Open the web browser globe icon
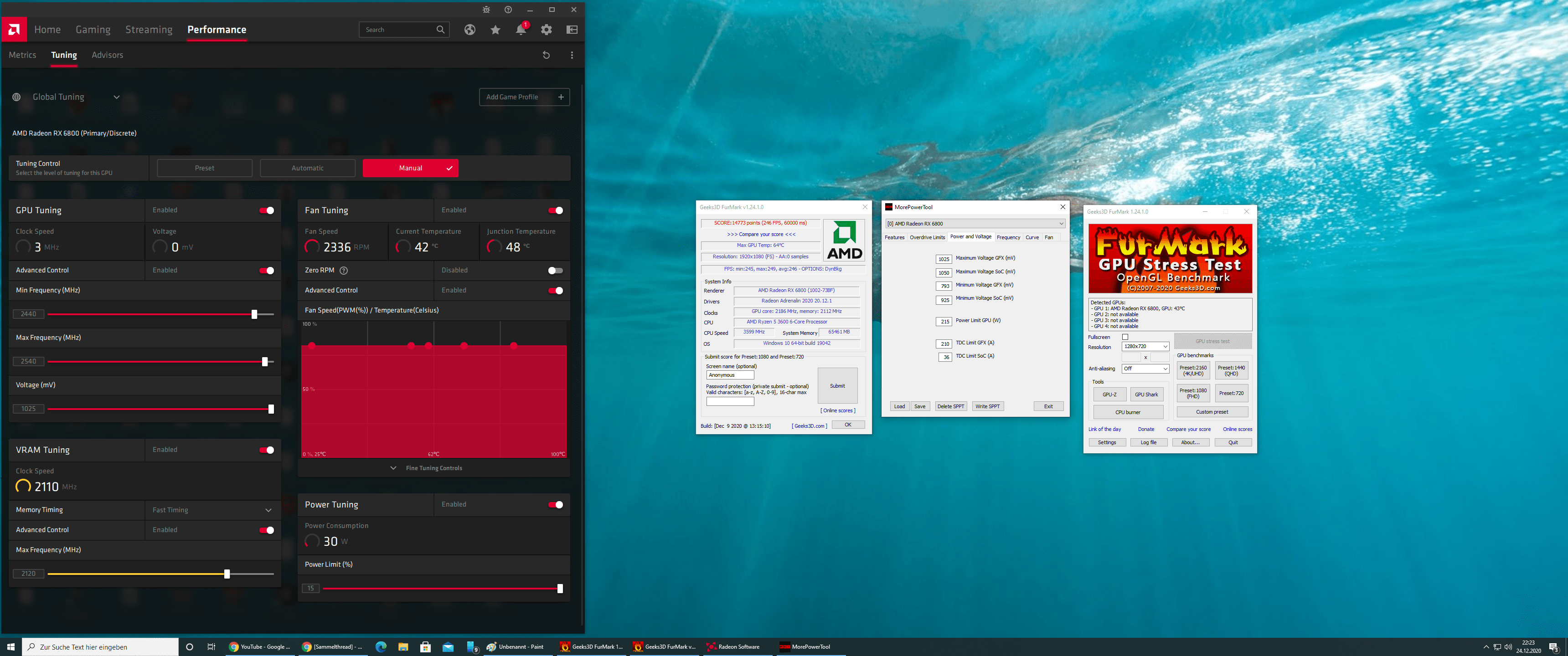The image size is (1568, 656). tap(469, 30)
